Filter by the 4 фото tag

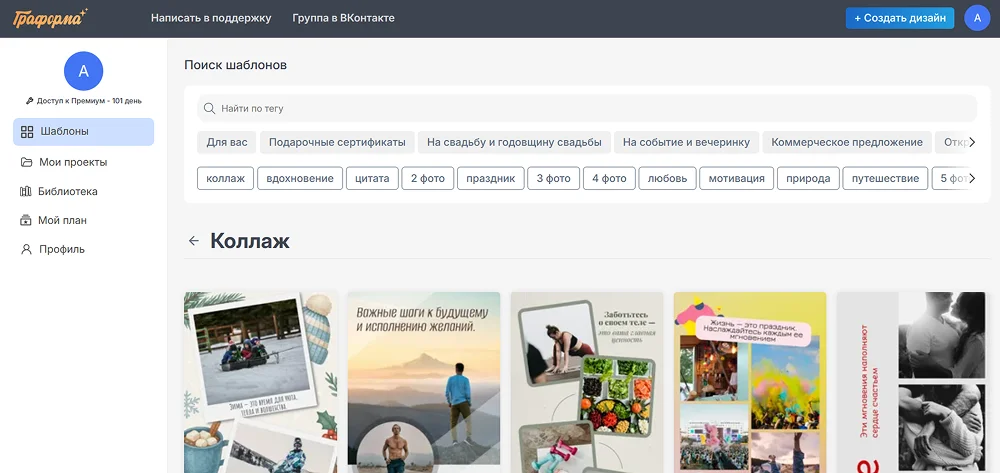pos(609,178)
